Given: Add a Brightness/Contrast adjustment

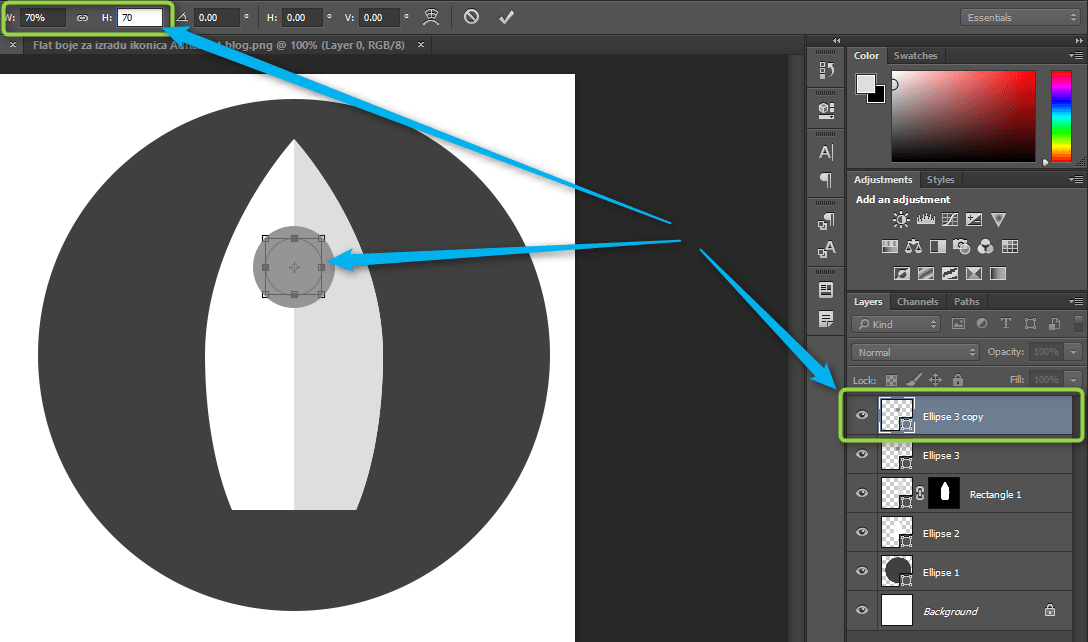Looking at the screenshot, I should coord(901,220).
